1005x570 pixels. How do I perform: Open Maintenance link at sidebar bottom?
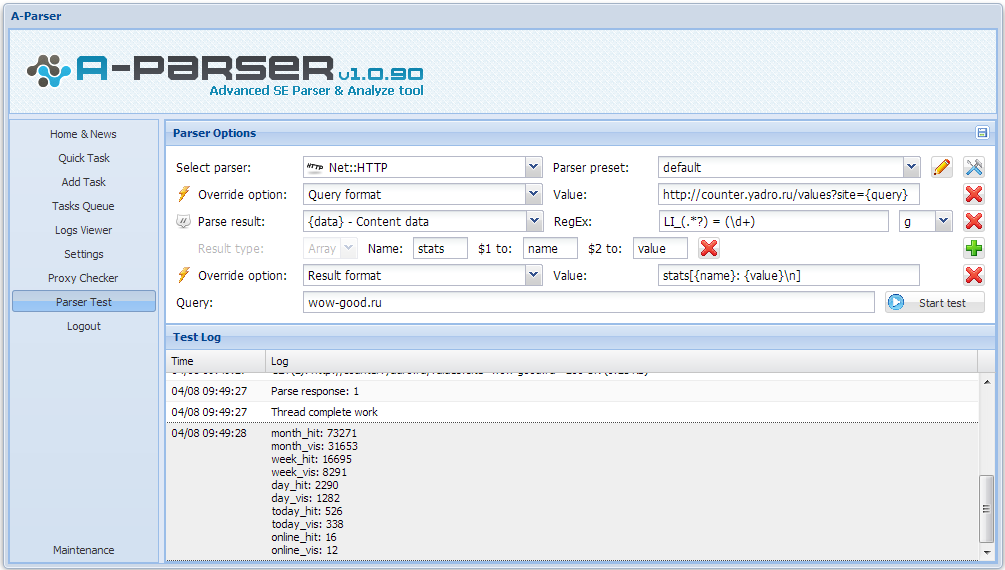tap(83, 550)
